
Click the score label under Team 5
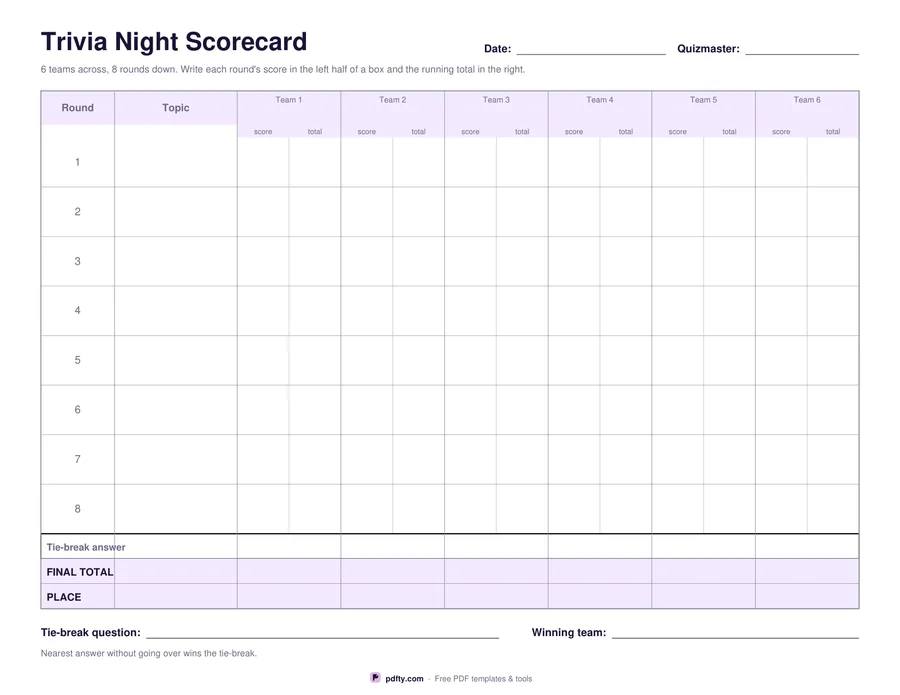coord(677,131)
